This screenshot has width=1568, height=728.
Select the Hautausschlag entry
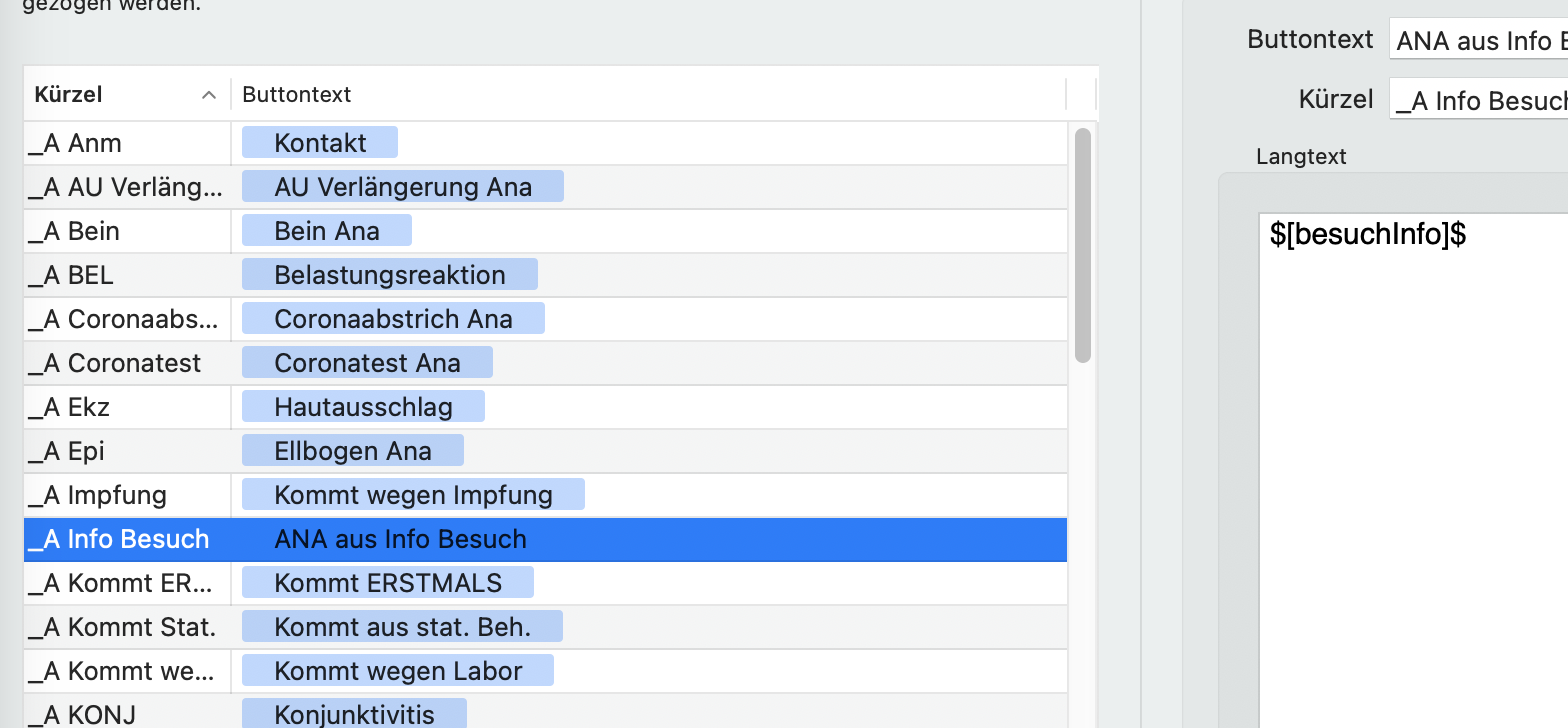click(x=363, y=407)
